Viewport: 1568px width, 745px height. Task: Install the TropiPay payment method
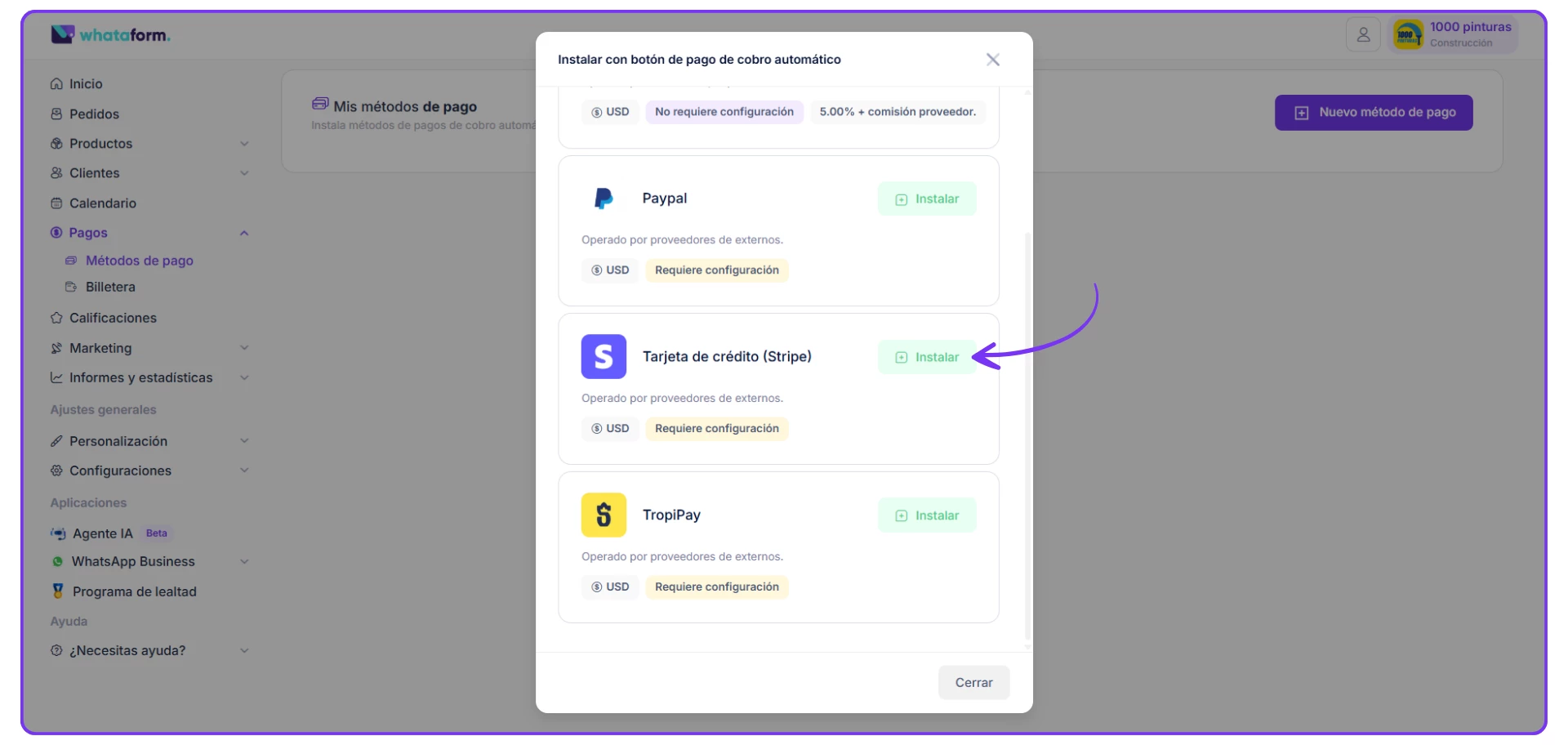click(x=927, y=515)
